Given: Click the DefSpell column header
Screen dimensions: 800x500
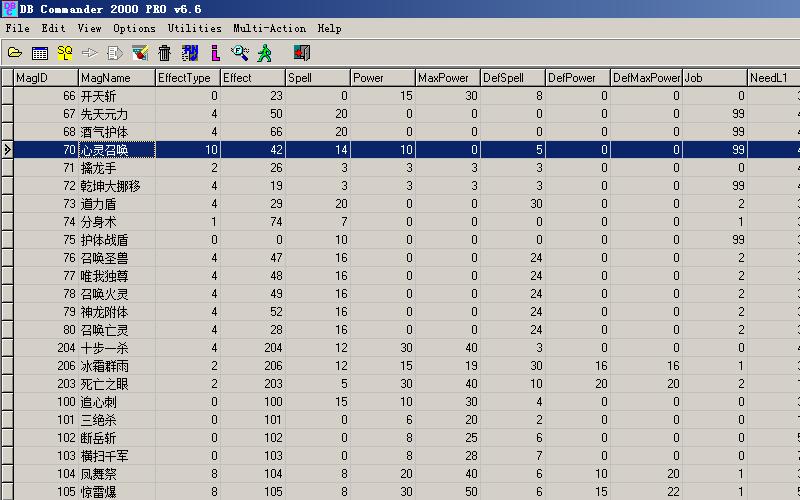Looking at the screenshot, I should click(511, 78).
